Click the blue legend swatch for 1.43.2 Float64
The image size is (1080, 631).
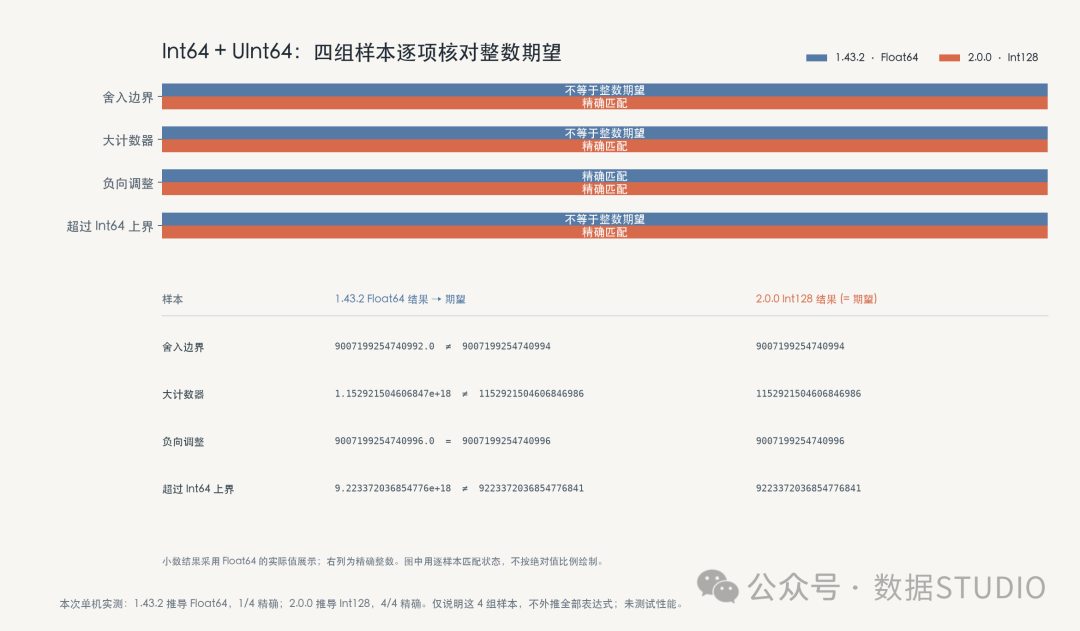click(x=816, y=58)
